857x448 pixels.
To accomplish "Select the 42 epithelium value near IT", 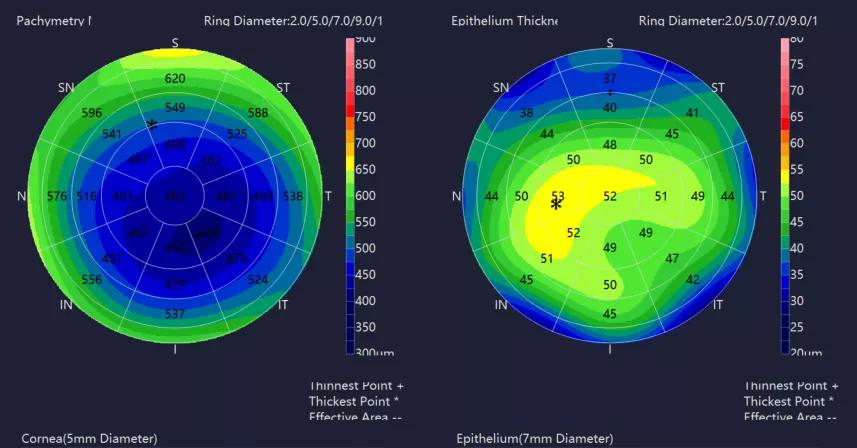I will pos(692,280).
